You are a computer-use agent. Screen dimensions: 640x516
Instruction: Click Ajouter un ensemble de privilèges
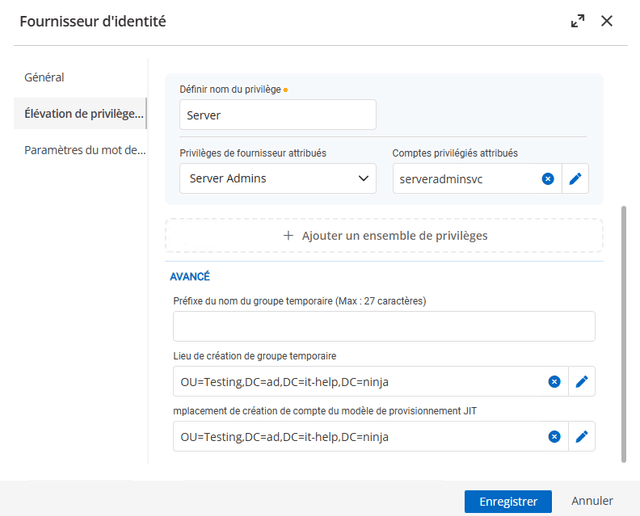[384, 235]
